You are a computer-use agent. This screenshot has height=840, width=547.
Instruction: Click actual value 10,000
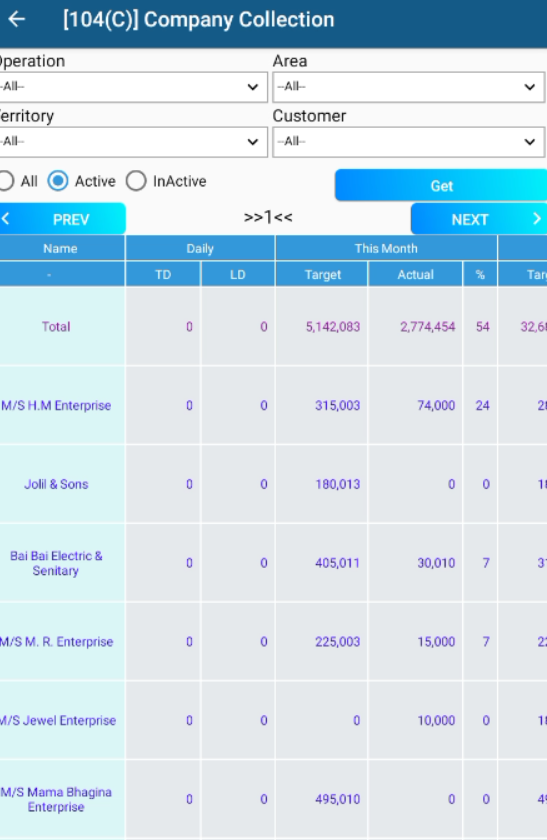click(436, 721)
